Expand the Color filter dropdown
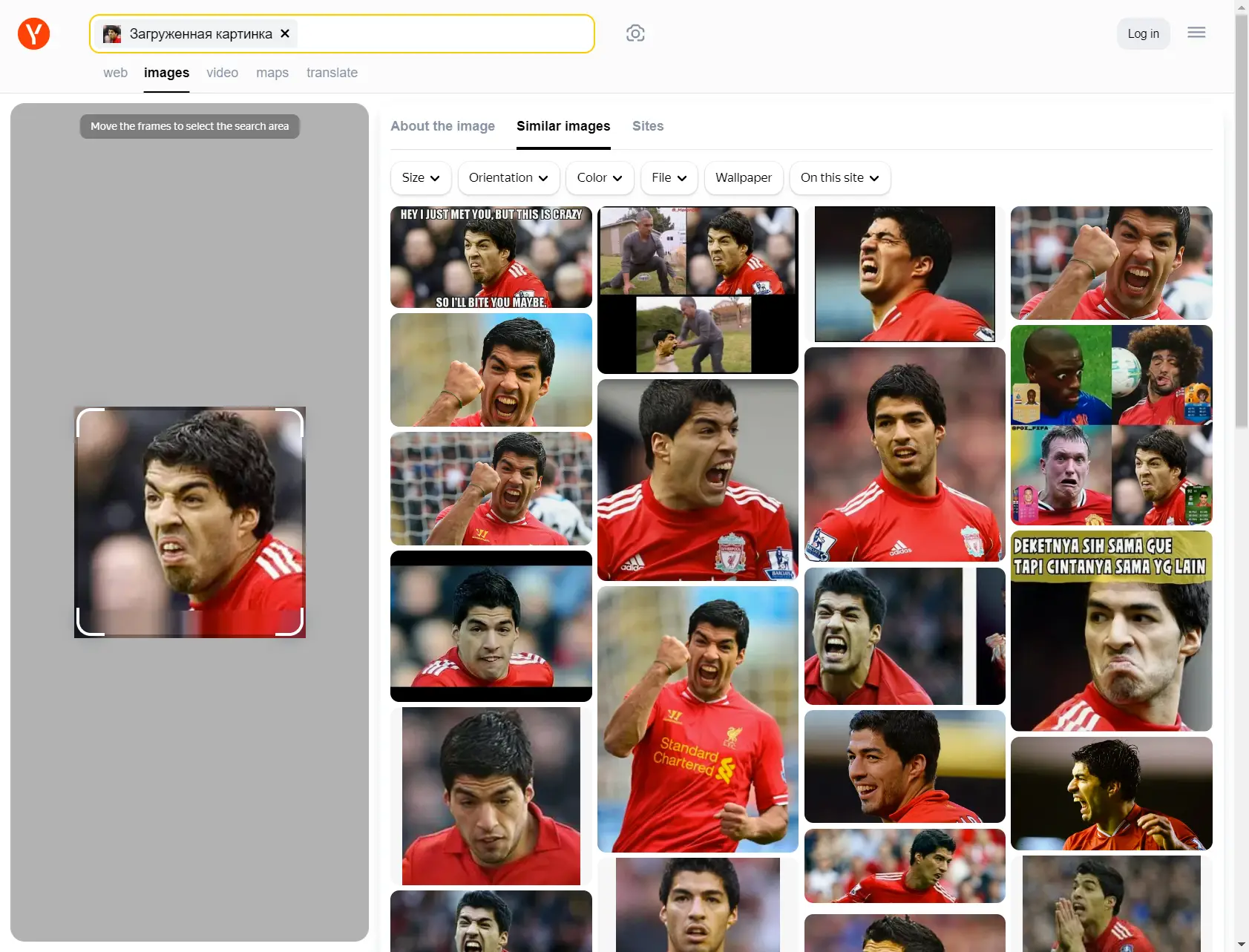Viewport: 1249px width, 952px height. [599, 178]
